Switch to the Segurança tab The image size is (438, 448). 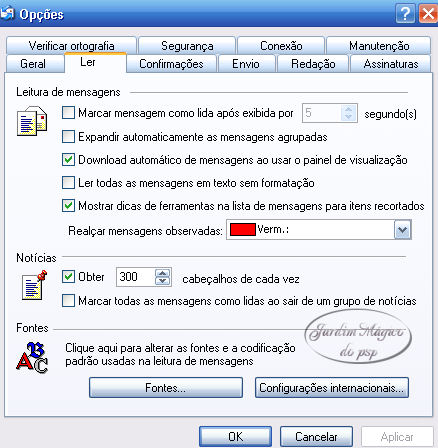click(187, 46)
